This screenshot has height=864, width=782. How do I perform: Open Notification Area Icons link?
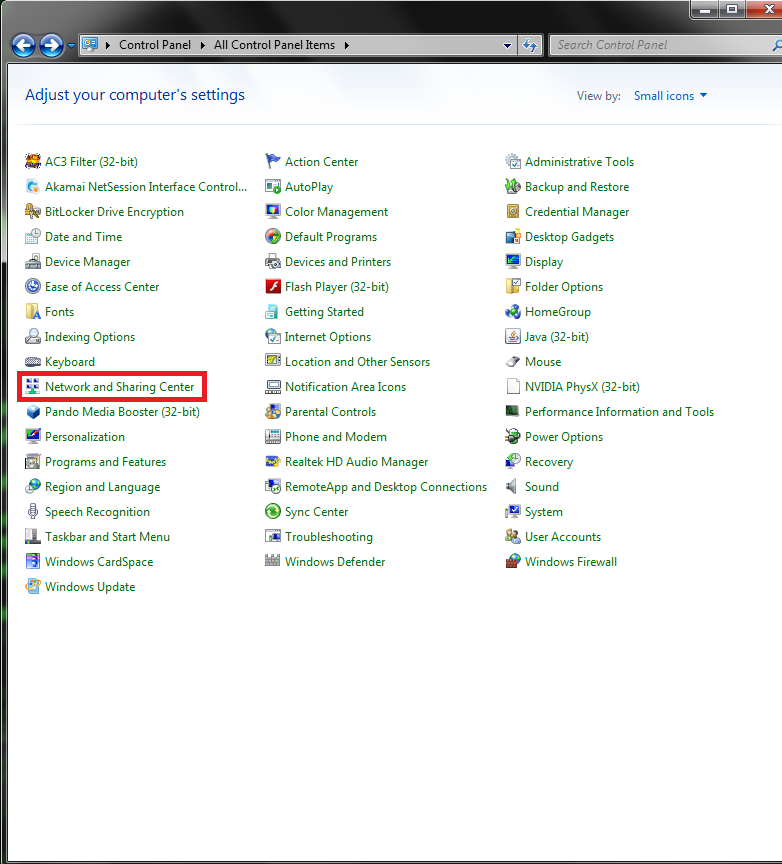(x=345, y=387)
